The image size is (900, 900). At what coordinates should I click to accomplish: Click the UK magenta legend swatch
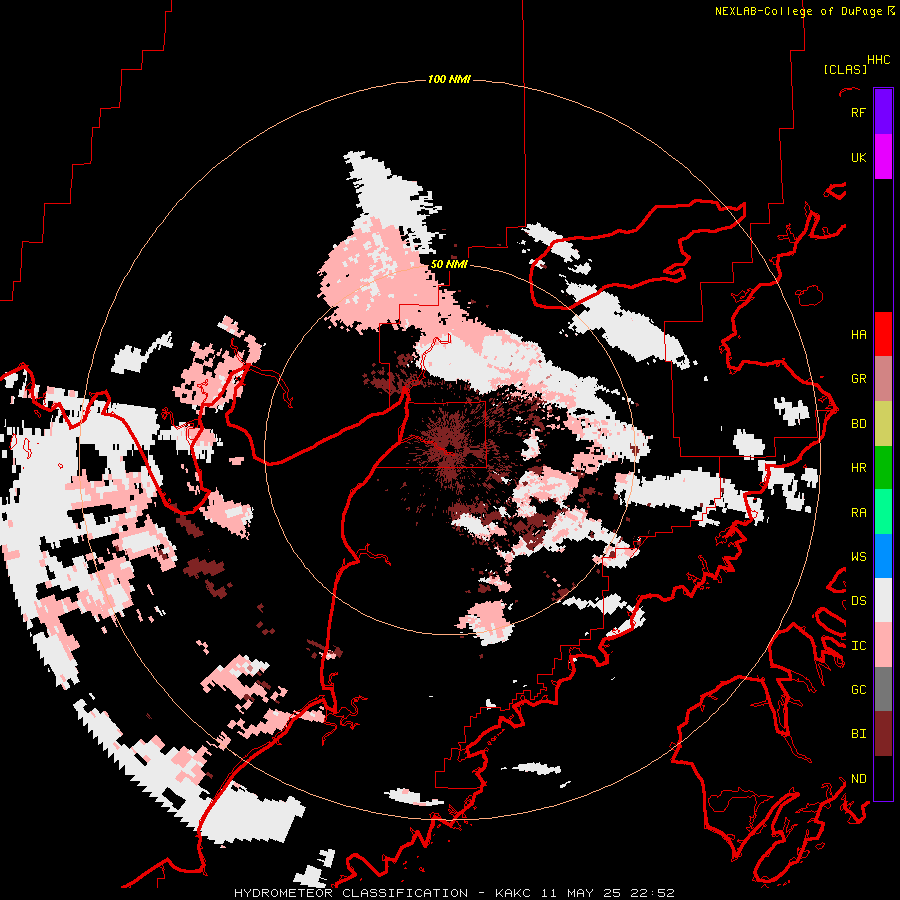pyautogui.click(x=883, y=157)
